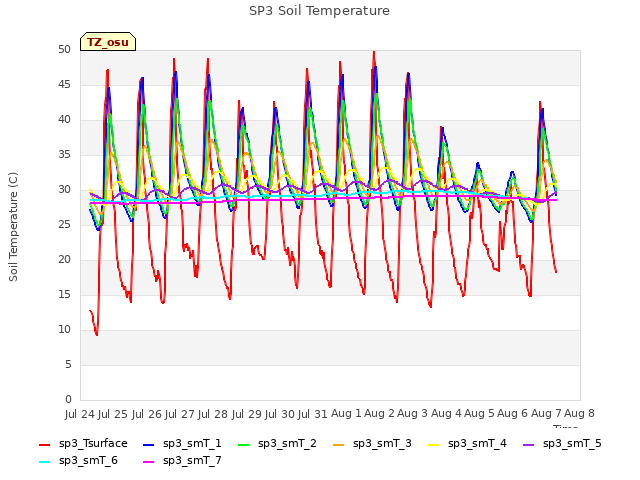Viewport: 640px width, 480px height.
Task: Click the Aug 3 x-axis tick label
Action: point(413,414)
